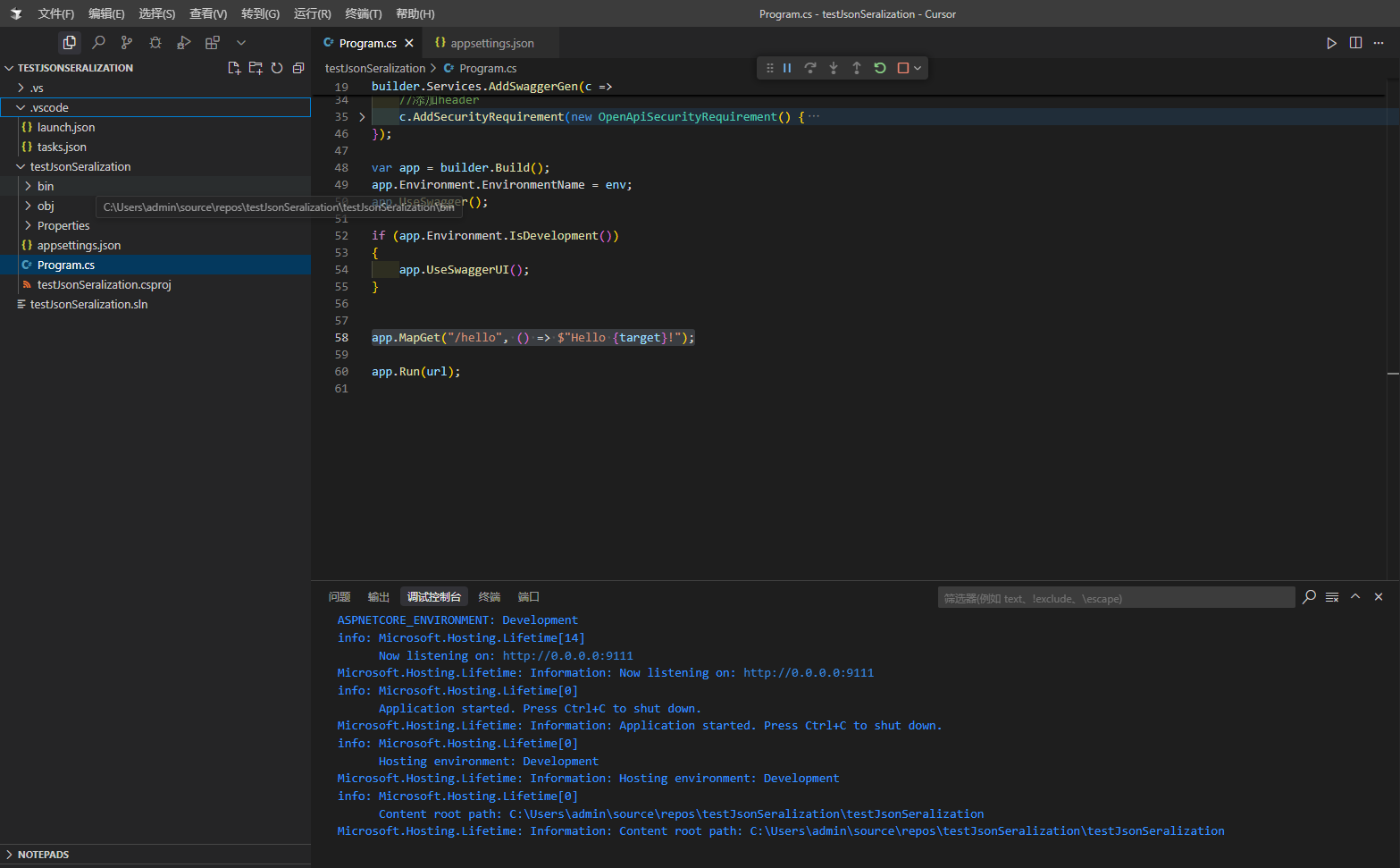The width and height of the screenshot is (1400, 868).
Task: Pause the debugger
Action: (787, 68)
